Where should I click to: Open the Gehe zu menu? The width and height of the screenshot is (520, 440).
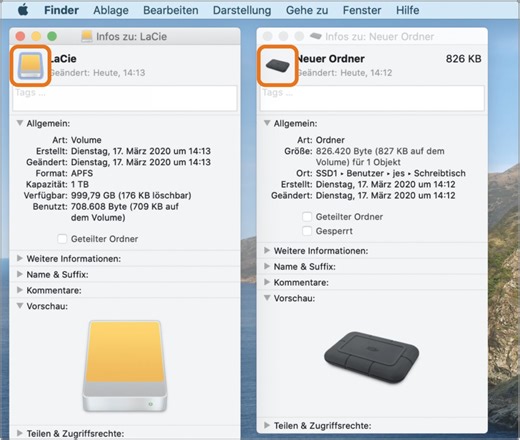tap(307, 10)
